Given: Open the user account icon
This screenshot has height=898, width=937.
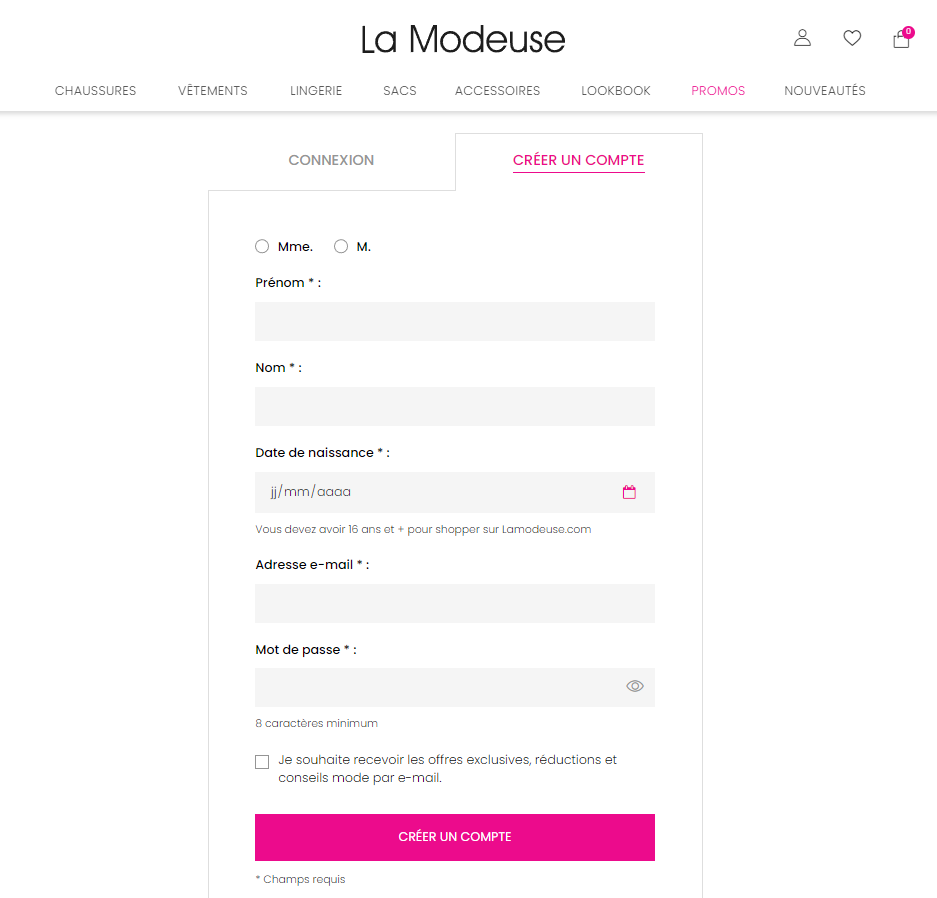Looking at the screenshot, I should [802, 38].
